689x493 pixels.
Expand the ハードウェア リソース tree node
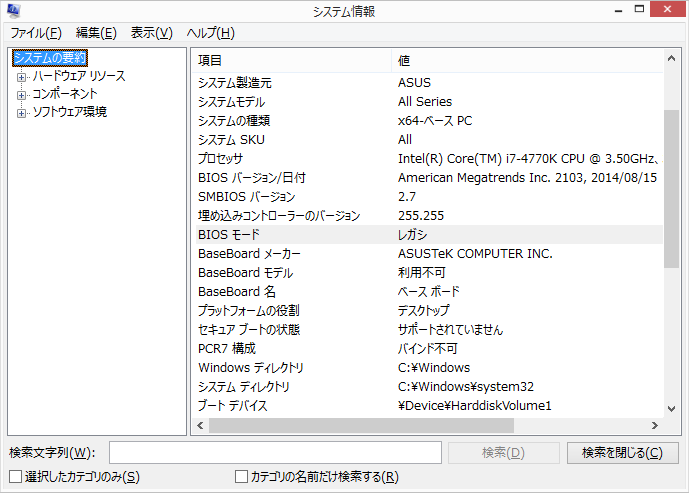pos(20,76)
